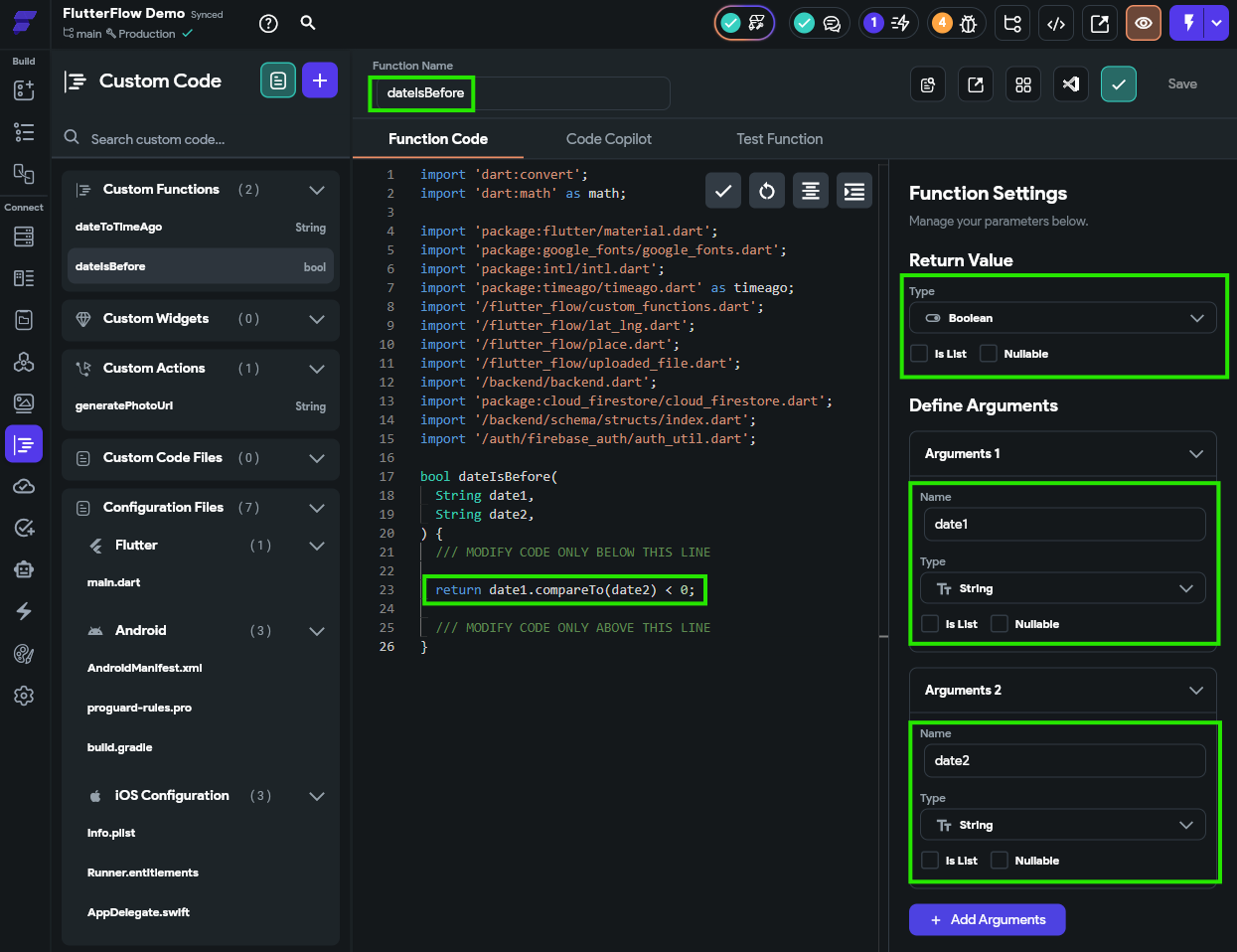Check Is List under Return Value
This screenshot has width=1237, height=952.
(x=919, y=354)
